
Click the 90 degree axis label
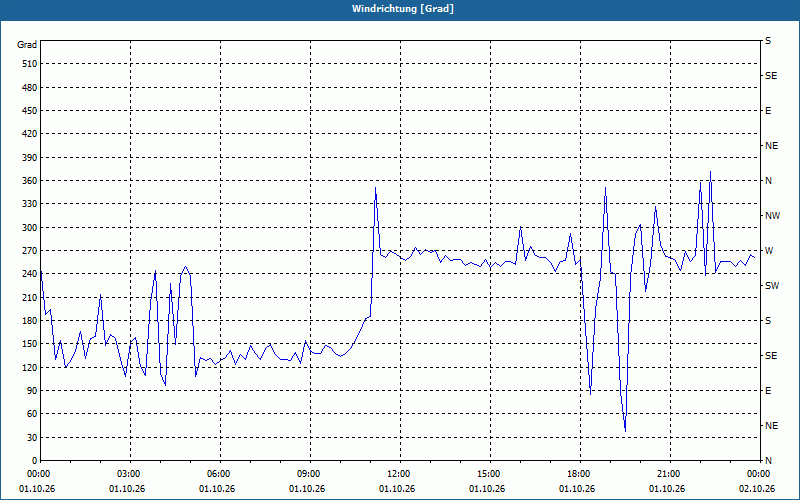(32, 391)
